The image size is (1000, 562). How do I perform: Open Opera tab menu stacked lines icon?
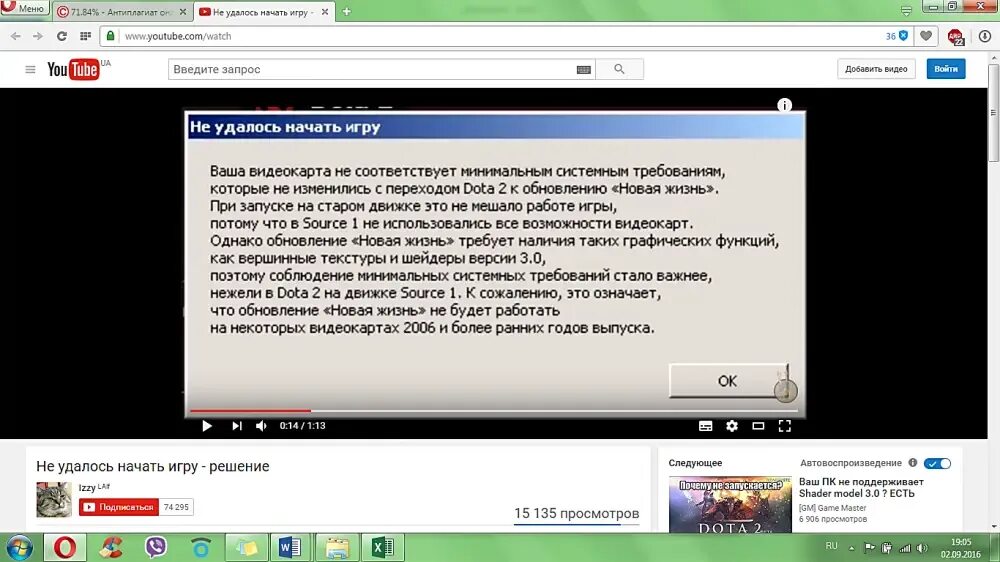click(x=906, y=11)
